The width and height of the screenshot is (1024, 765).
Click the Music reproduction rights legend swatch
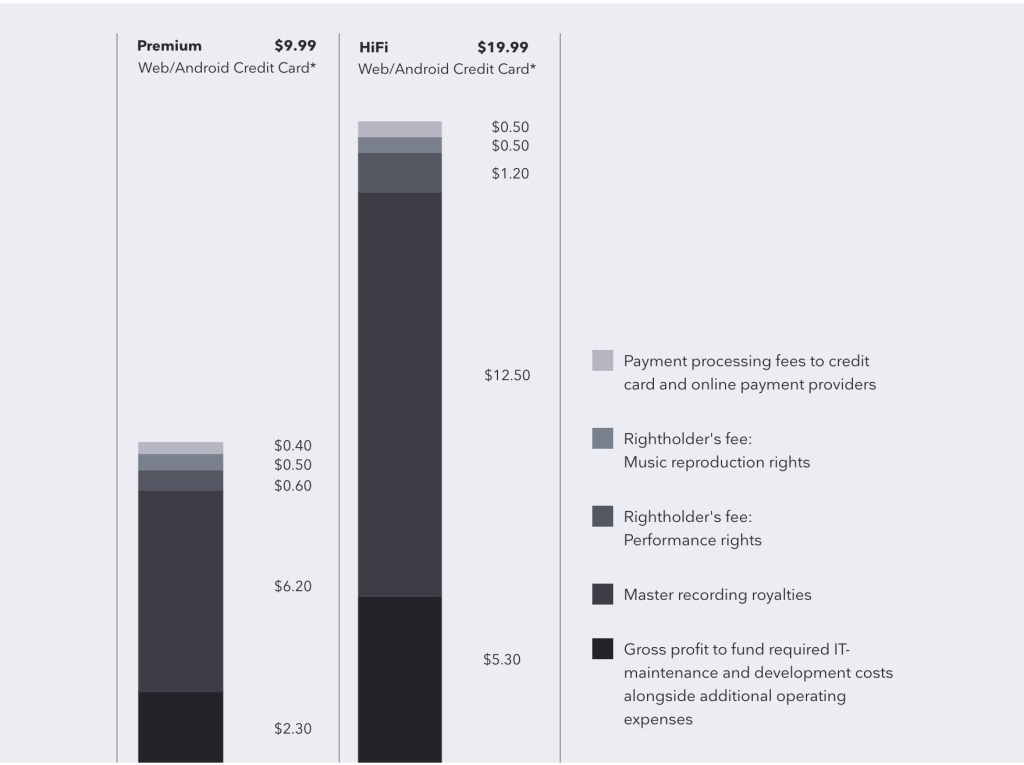pos(602,438)
